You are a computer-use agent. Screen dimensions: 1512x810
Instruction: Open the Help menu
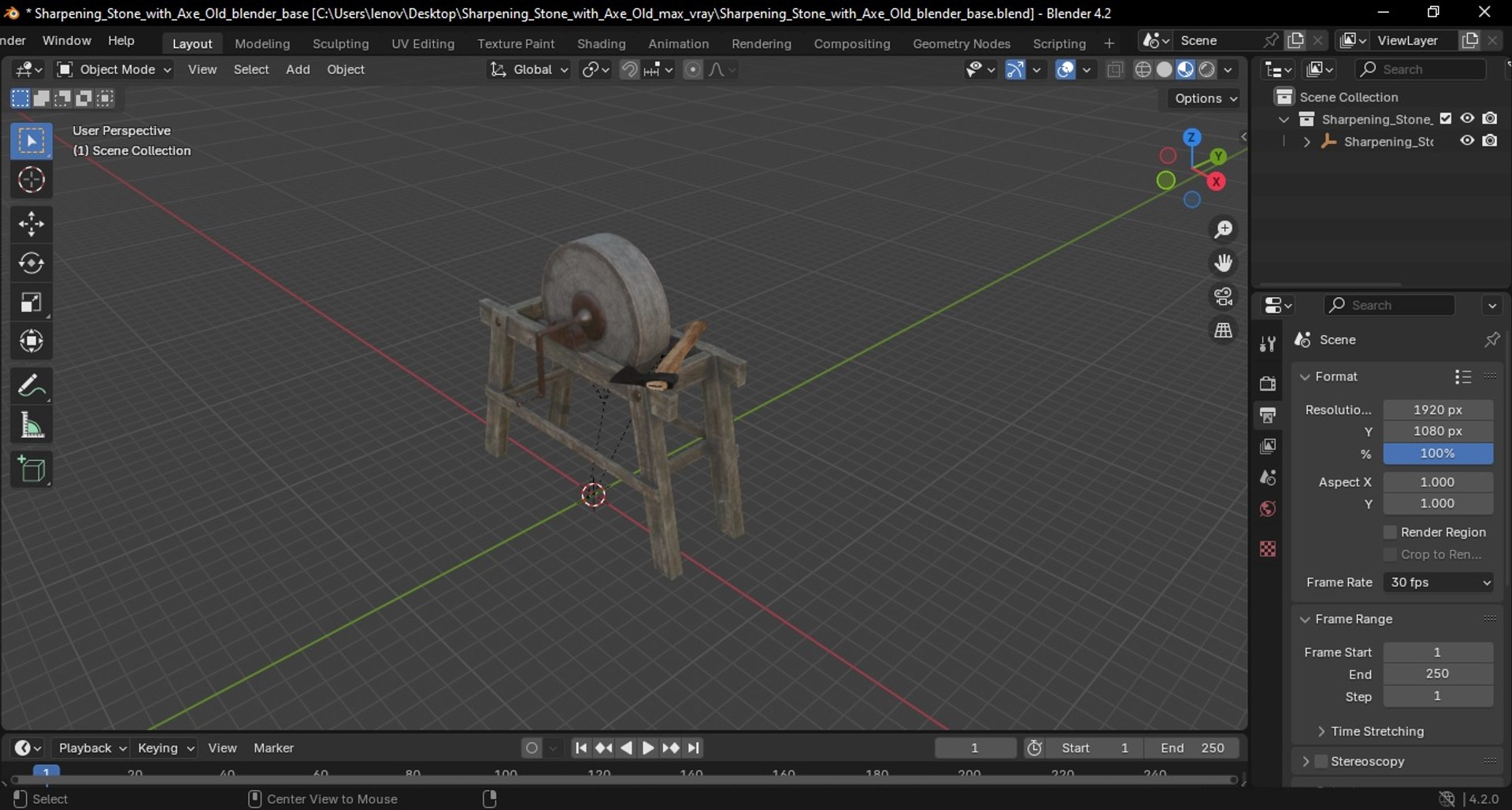[121, 41]
